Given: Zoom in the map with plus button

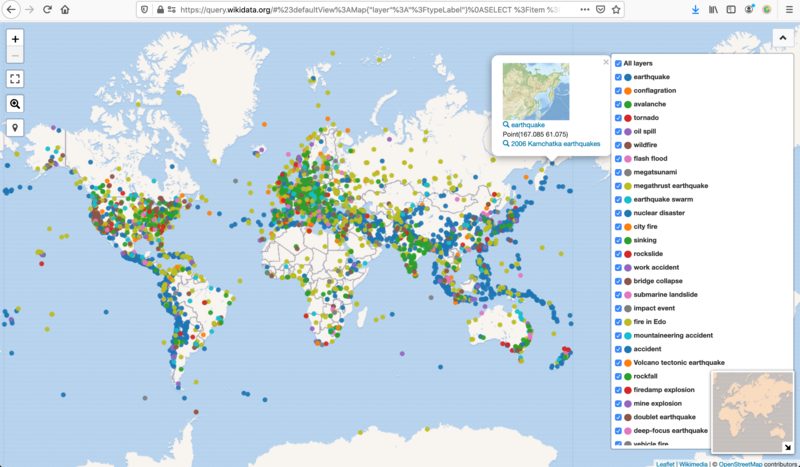Looking at the screenshot, I should click(15, 39).
